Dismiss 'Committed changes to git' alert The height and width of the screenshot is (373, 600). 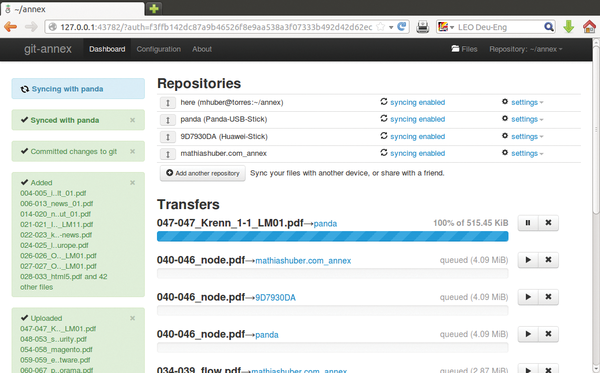pos(132,151)
